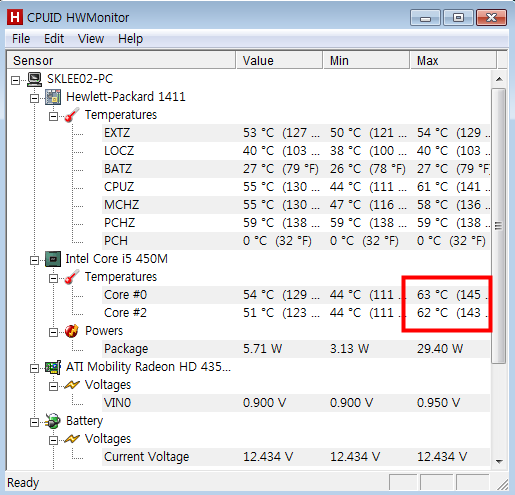Select the BATZ temperature row
The height and width of the screenshot is (495, 515).
coord(296,169)
